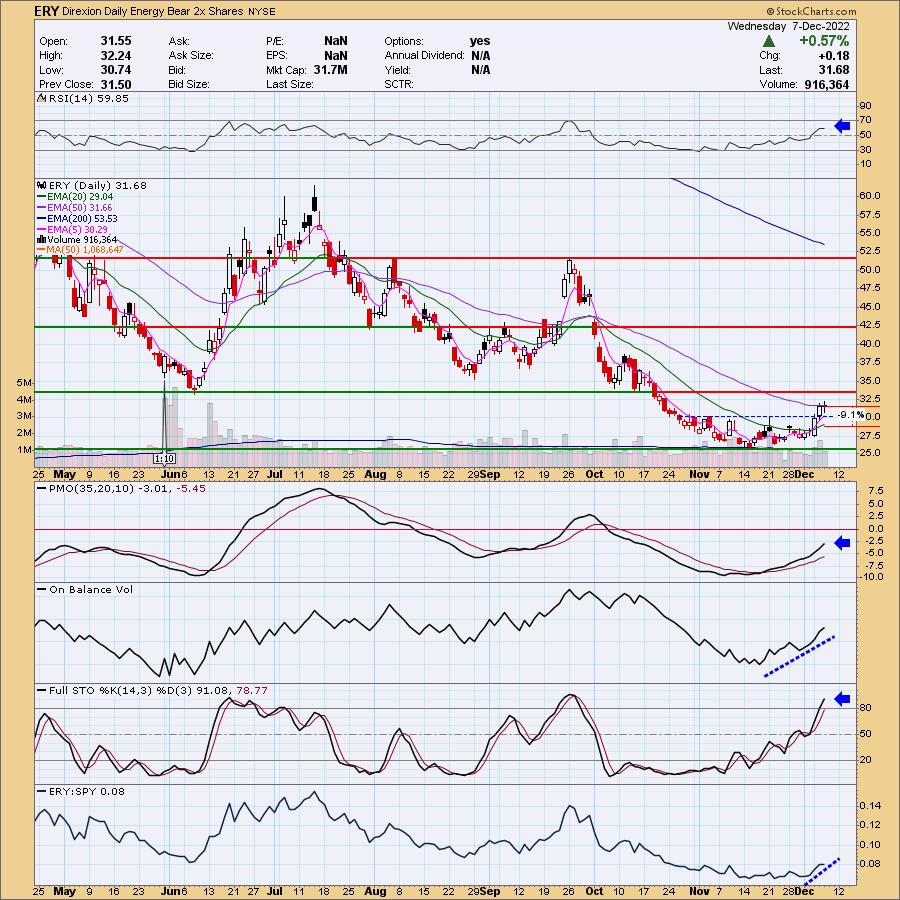The image size is (900, 900).
Task: Click the 25.0 price axis label
Action: [869, 453]
